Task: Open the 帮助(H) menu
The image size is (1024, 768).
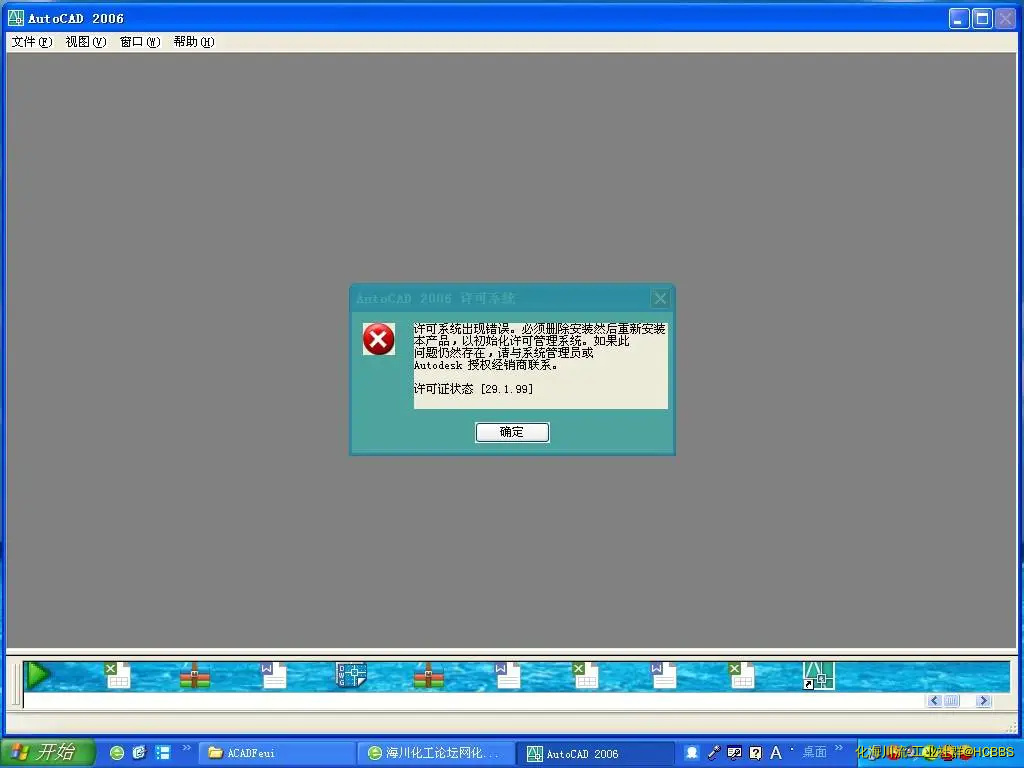Action: tap(194, 42)
